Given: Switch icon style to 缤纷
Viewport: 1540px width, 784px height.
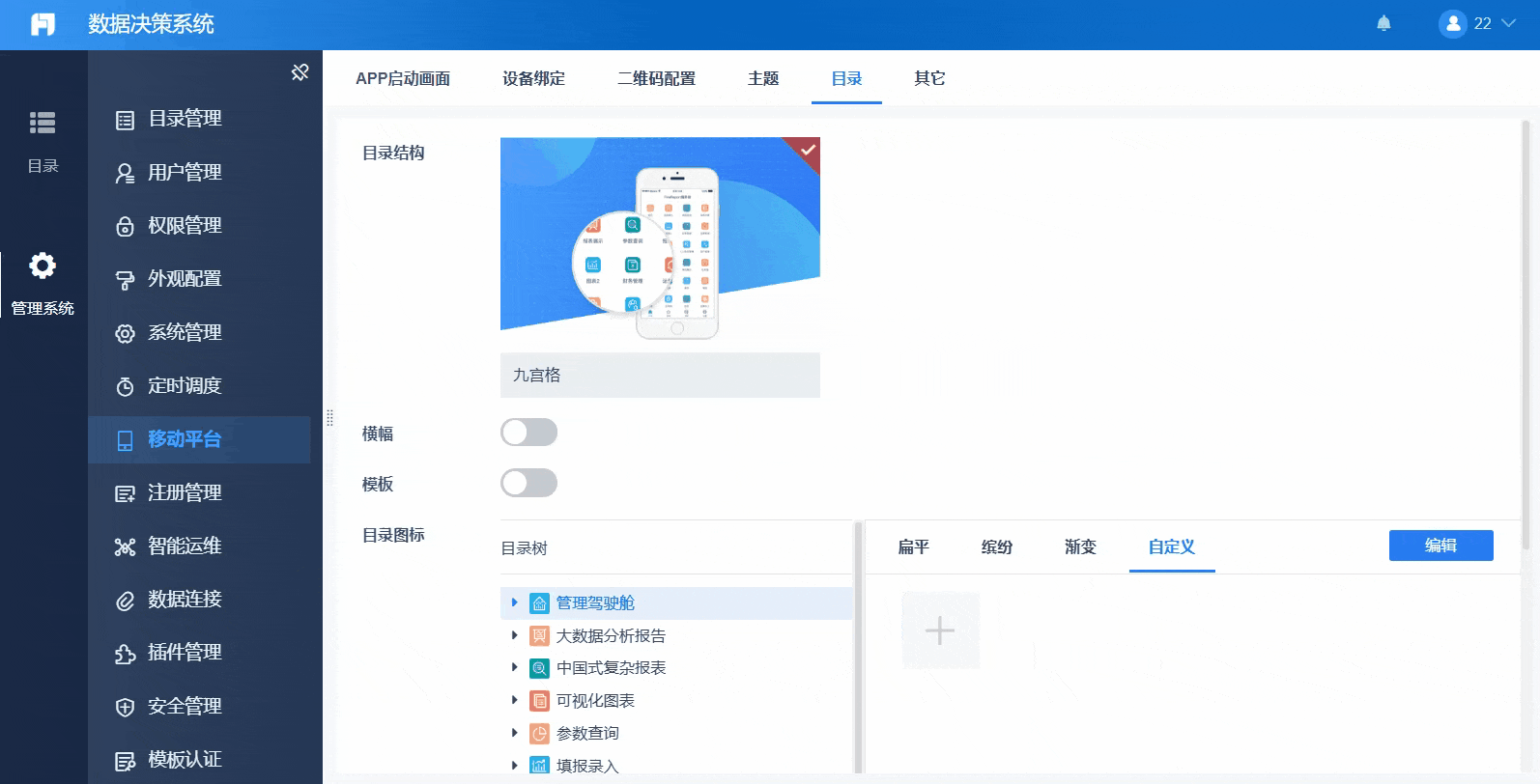Looking at the screenshot, I should [996, 546].
